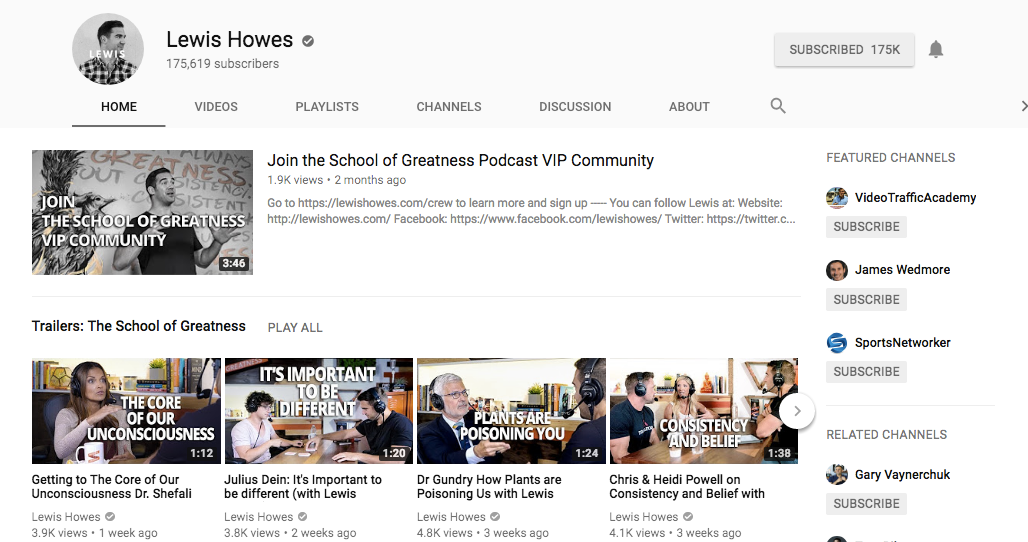
Task: Click 4.8K views • 3 weeks ago text
Action: tap(483, 533)
